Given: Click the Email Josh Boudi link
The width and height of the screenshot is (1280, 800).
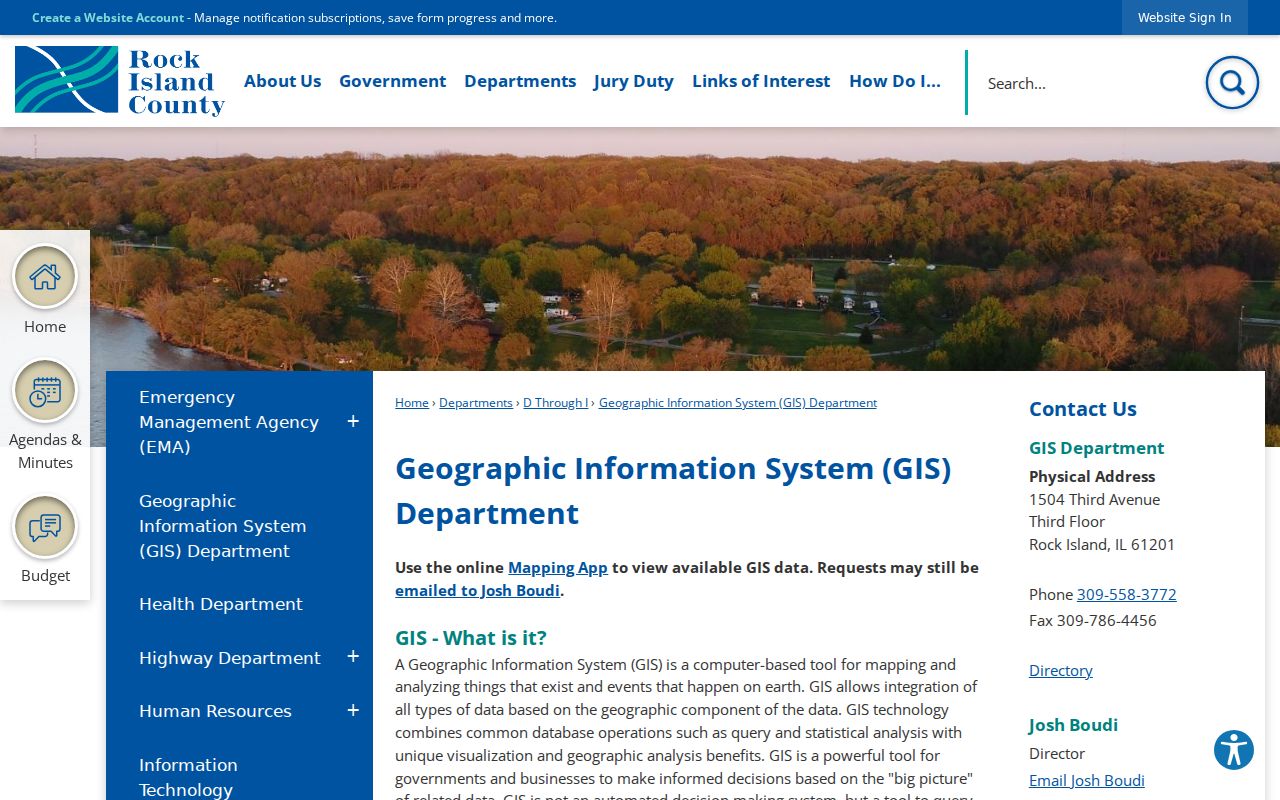Looking at the screenshot, I should [x=1087, y=780].
